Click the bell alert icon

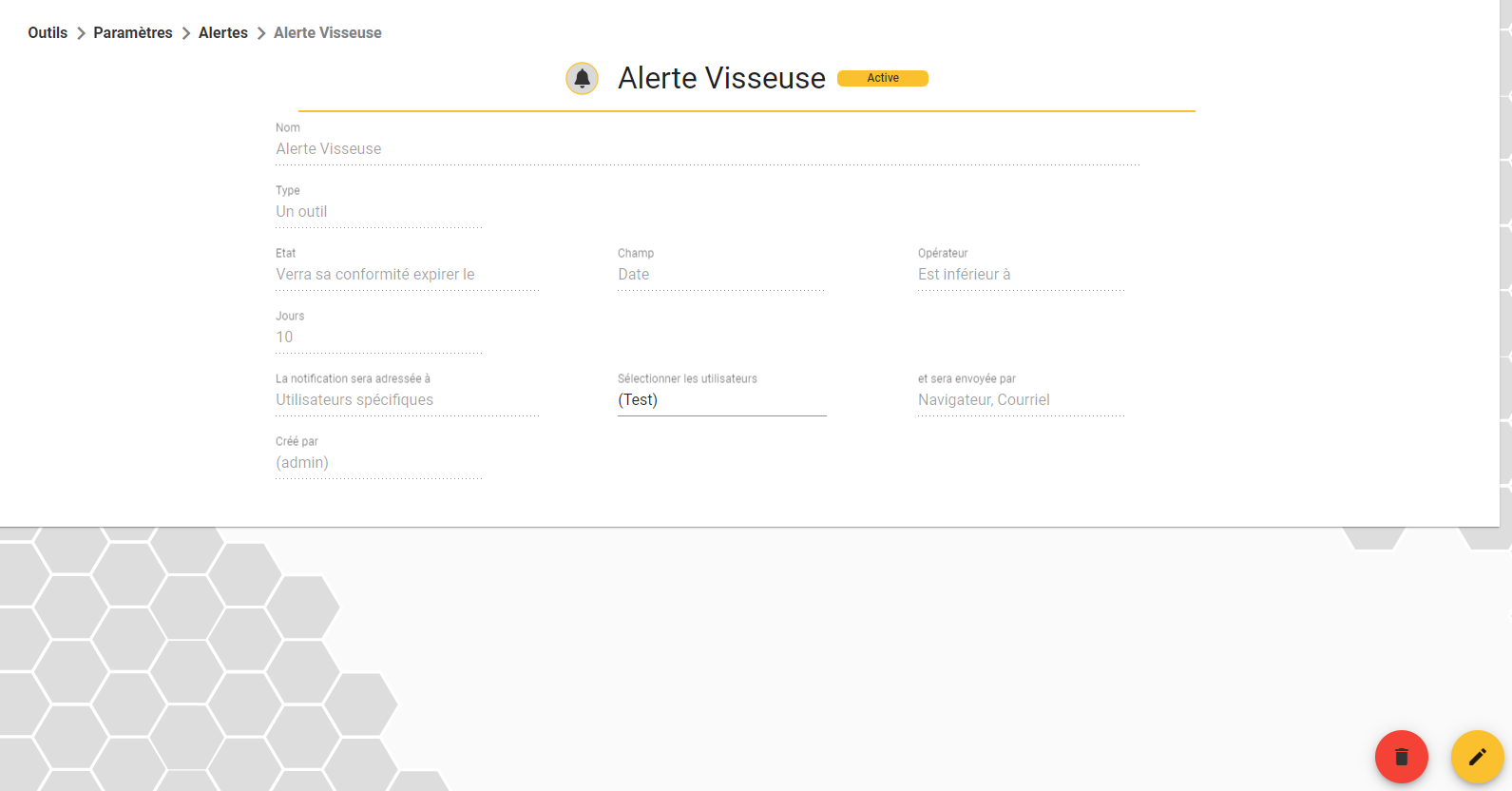(x=582, y=78)
